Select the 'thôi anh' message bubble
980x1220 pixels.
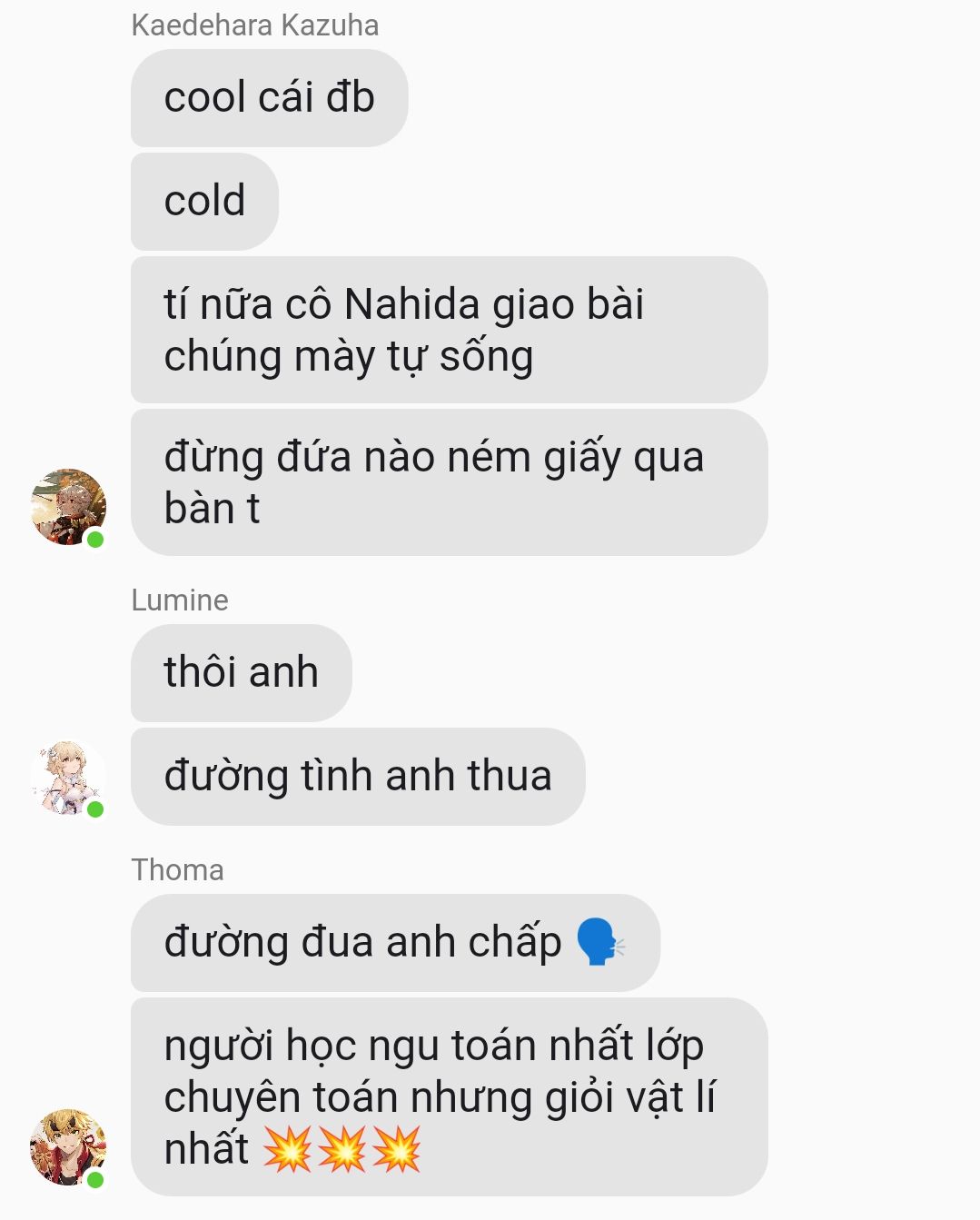tap(241, 673)
